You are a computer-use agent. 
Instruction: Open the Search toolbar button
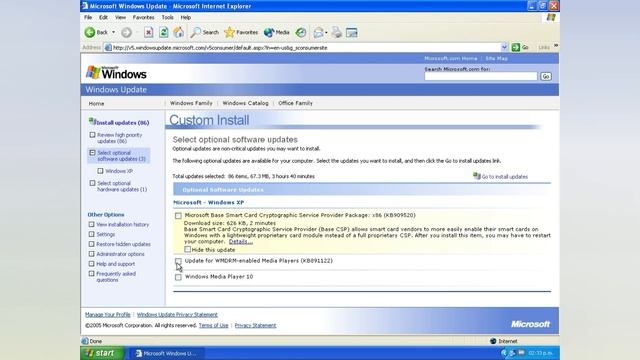click(205, 32)
